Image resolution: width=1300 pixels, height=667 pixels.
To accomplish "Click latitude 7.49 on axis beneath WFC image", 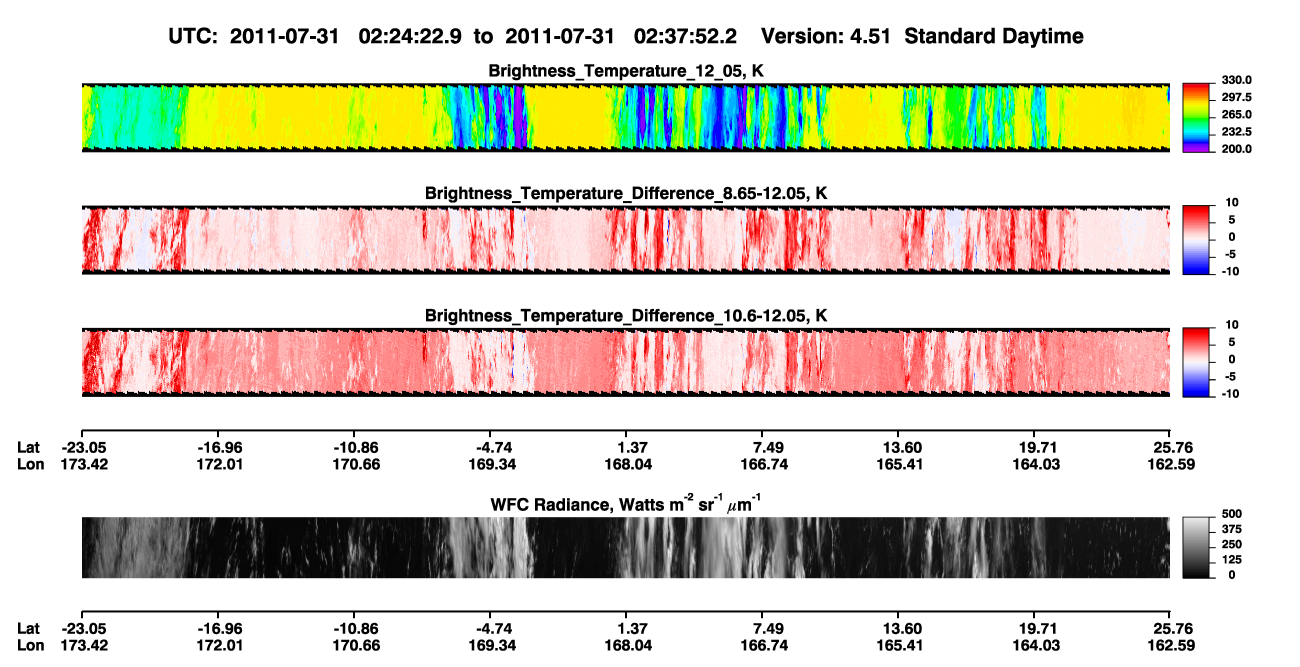I will (x=763, y=629).
